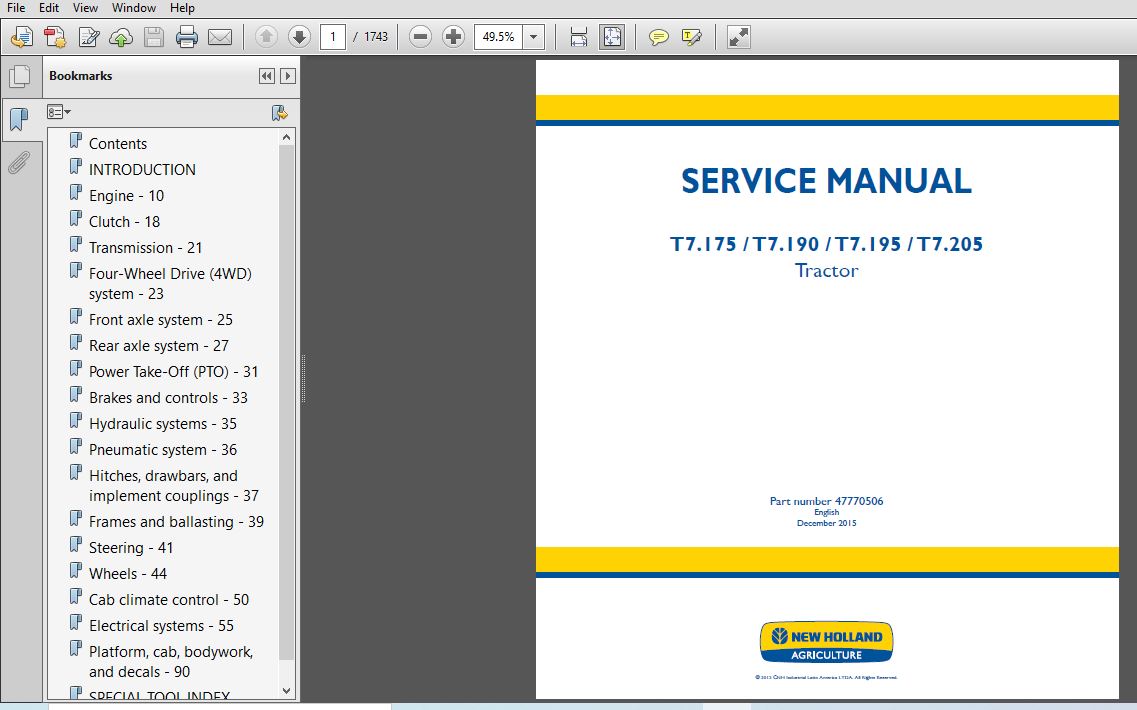Open the Cab climate control - 50 bookmark

click(168, 600)
